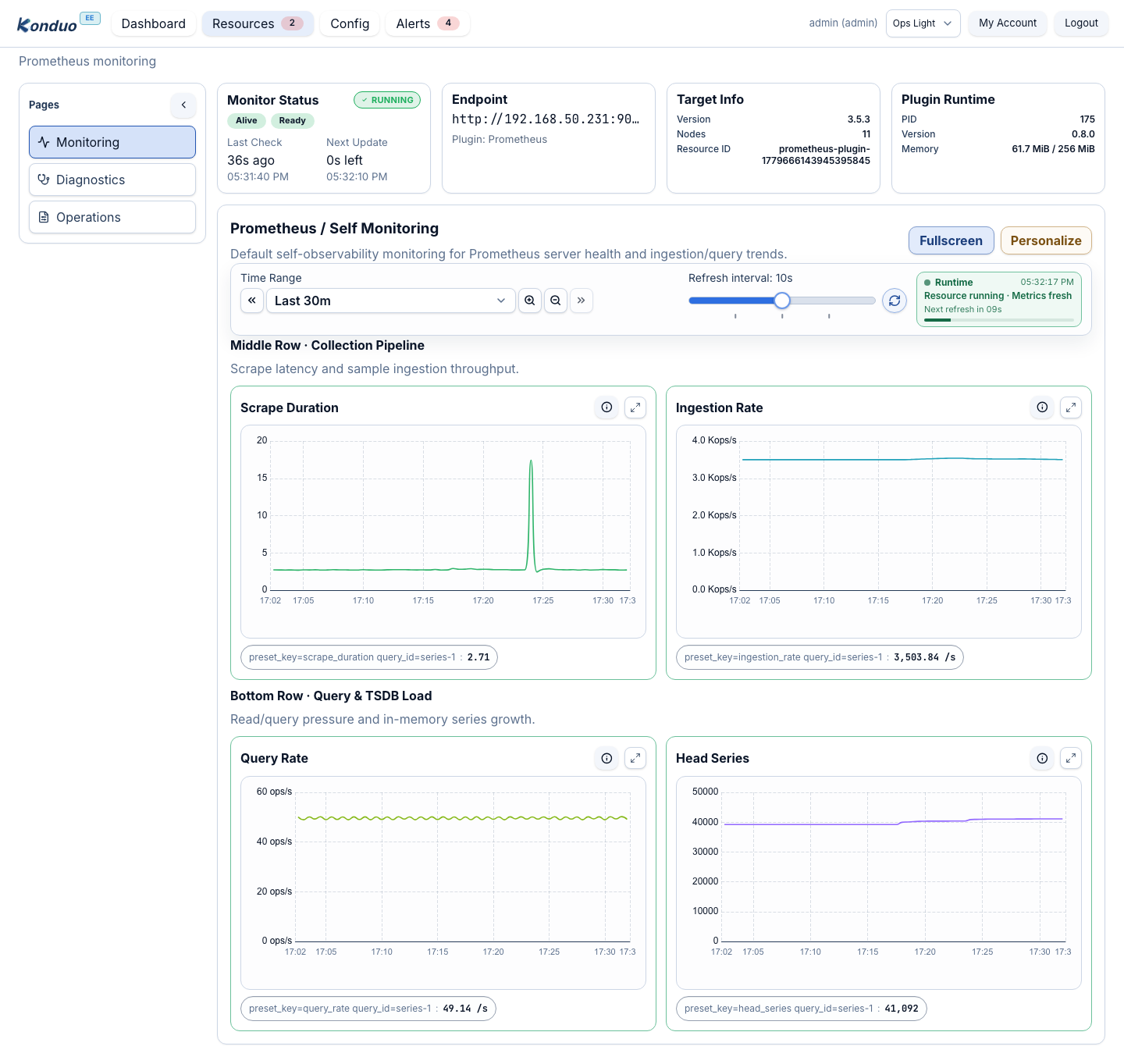Click the resource ID prometheus-plugin text

point(816,155)
